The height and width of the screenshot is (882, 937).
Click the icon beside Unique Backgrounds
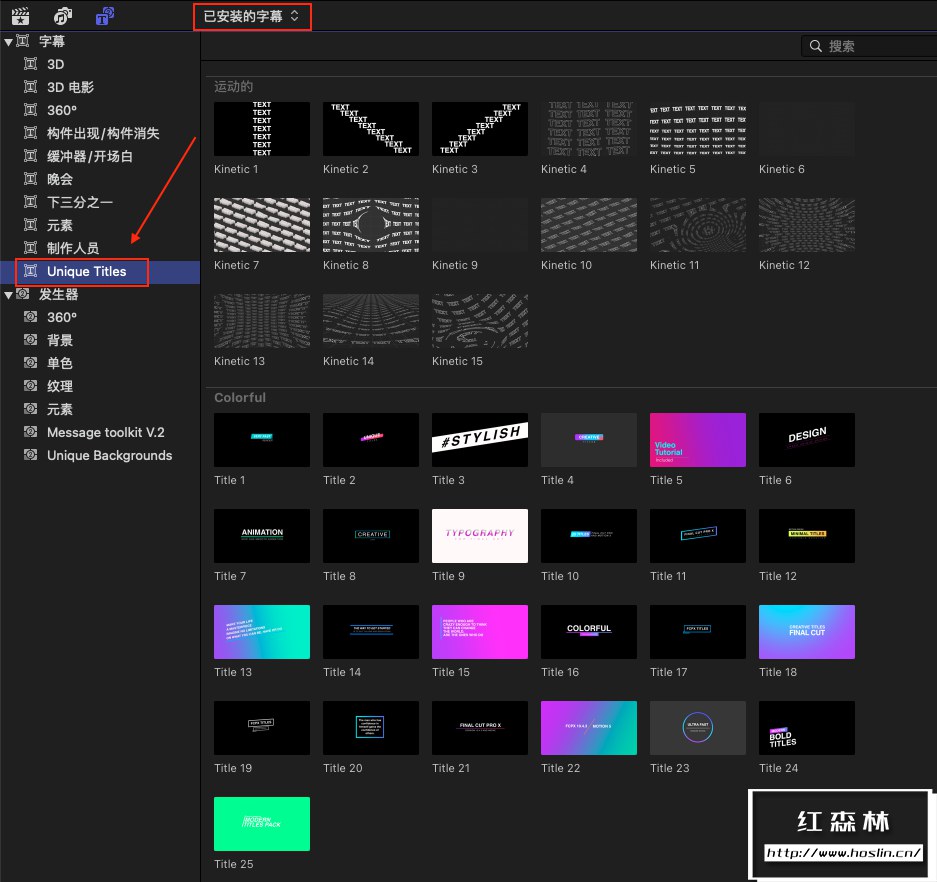tap(30, 455)
